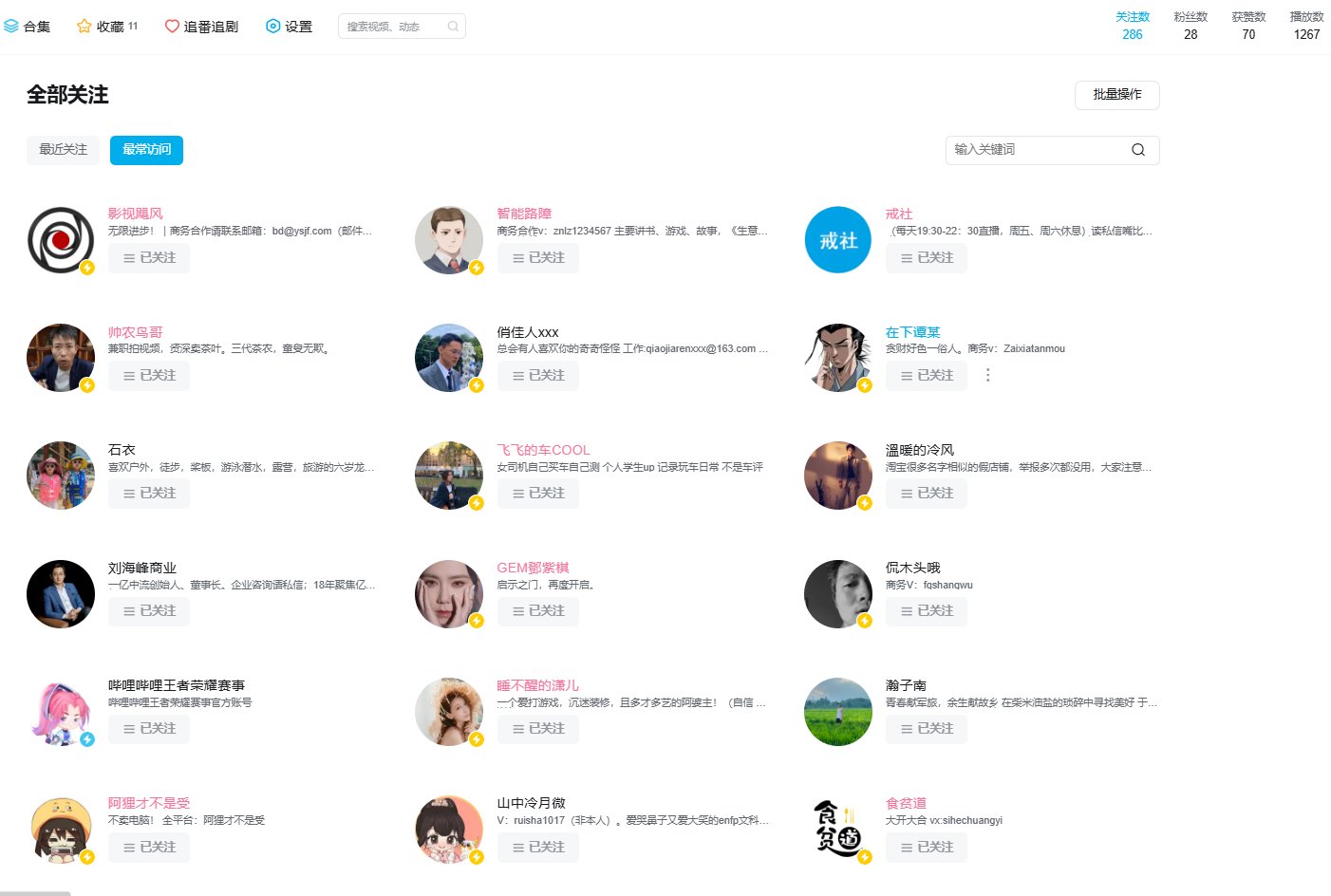Expand 已关注 options for 瀚子南
The image size is (1331, 896).
point(927,729)
